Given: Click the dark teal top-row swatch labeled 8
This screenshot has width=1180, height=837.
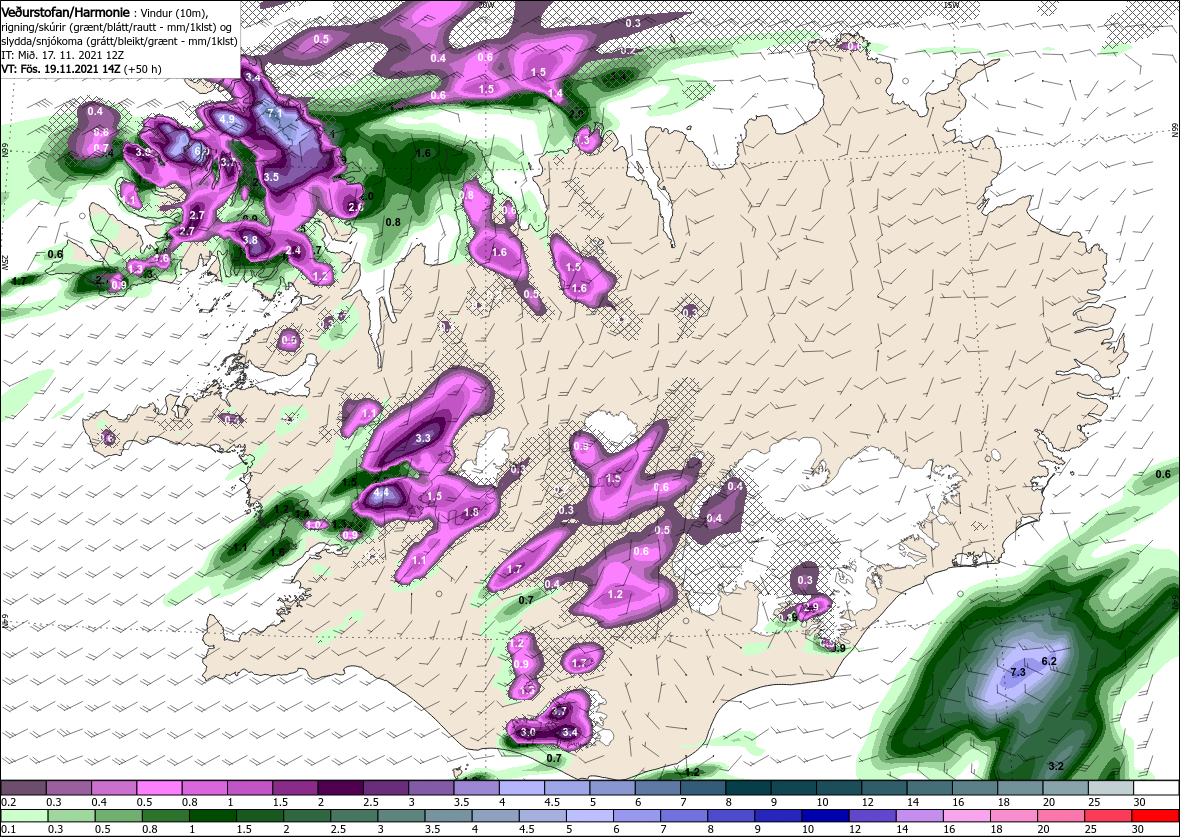Looking at the screenshot, I should click(x=748, y=788).
